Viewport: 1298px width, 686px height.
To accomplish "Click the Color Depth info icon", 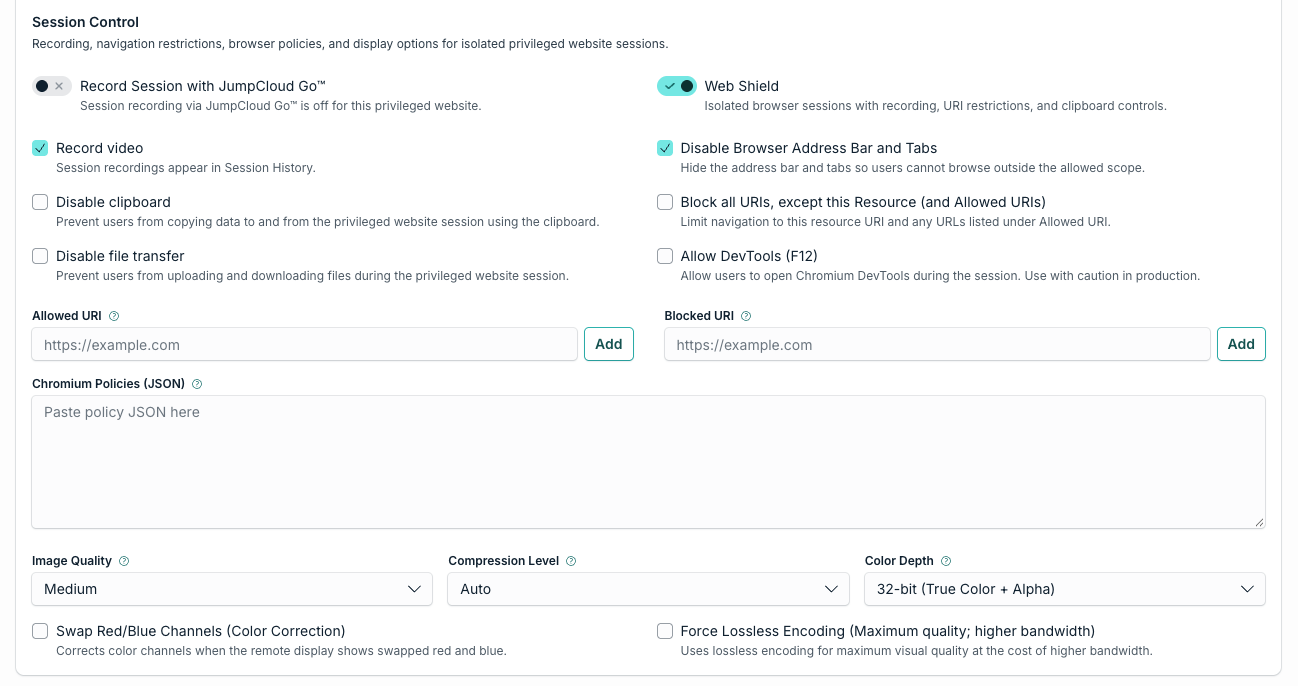I will 946,561.
